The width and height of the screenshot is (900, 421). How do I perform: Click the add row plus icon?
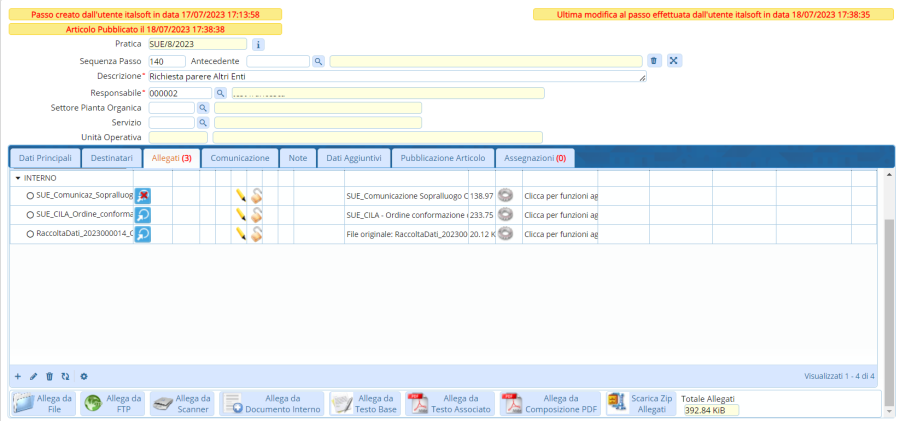17,376
